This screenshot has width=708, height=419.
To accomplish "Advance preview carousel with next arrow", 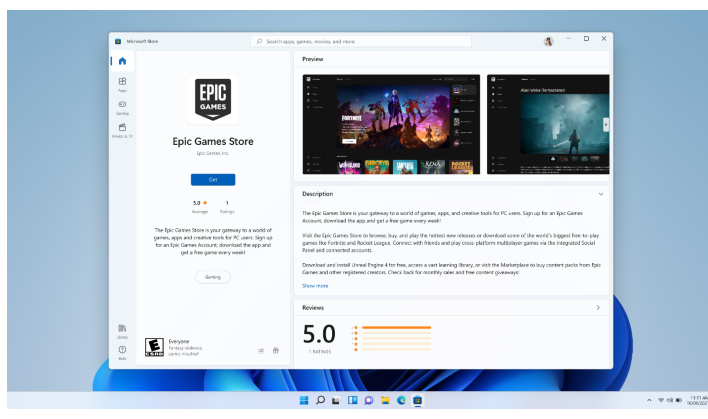I will pyautogui.click(x=606, y=124).
